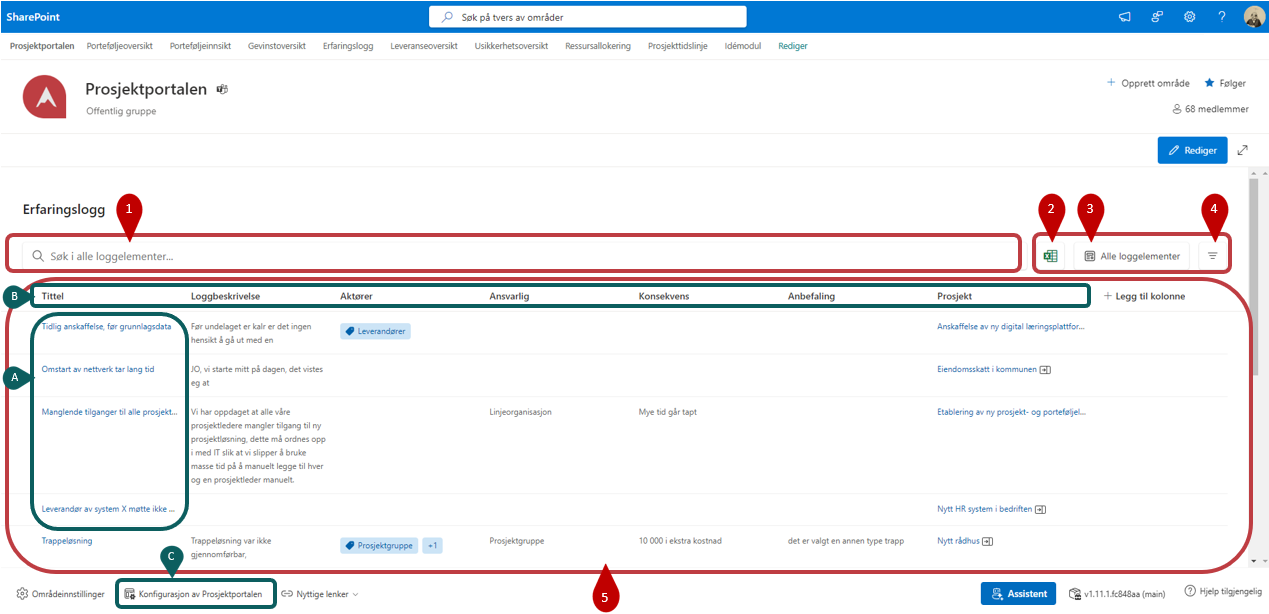
Task: Click the search in log elements field
Action: click(x=520, y=256)
